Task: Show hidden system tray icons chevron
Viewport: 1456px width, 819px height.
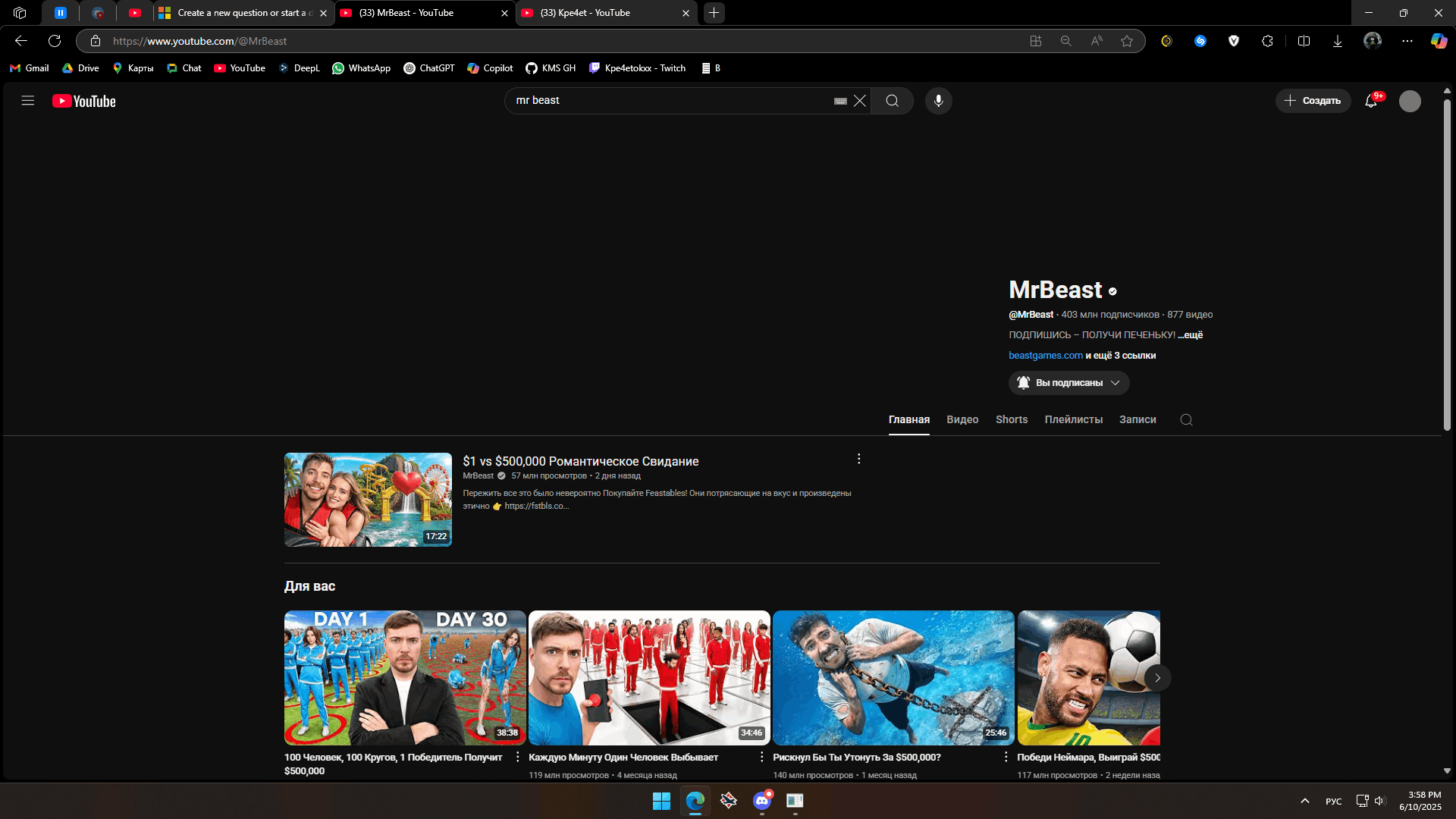Action: tap(1304, 801)
